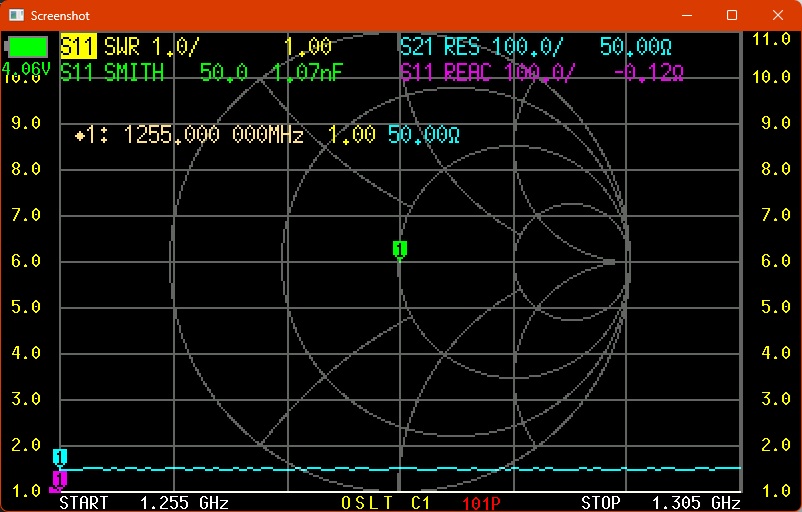Screen dimensions: 802x512
Task: Select the S21 RES trace label
Action: (x=440, y=47)
